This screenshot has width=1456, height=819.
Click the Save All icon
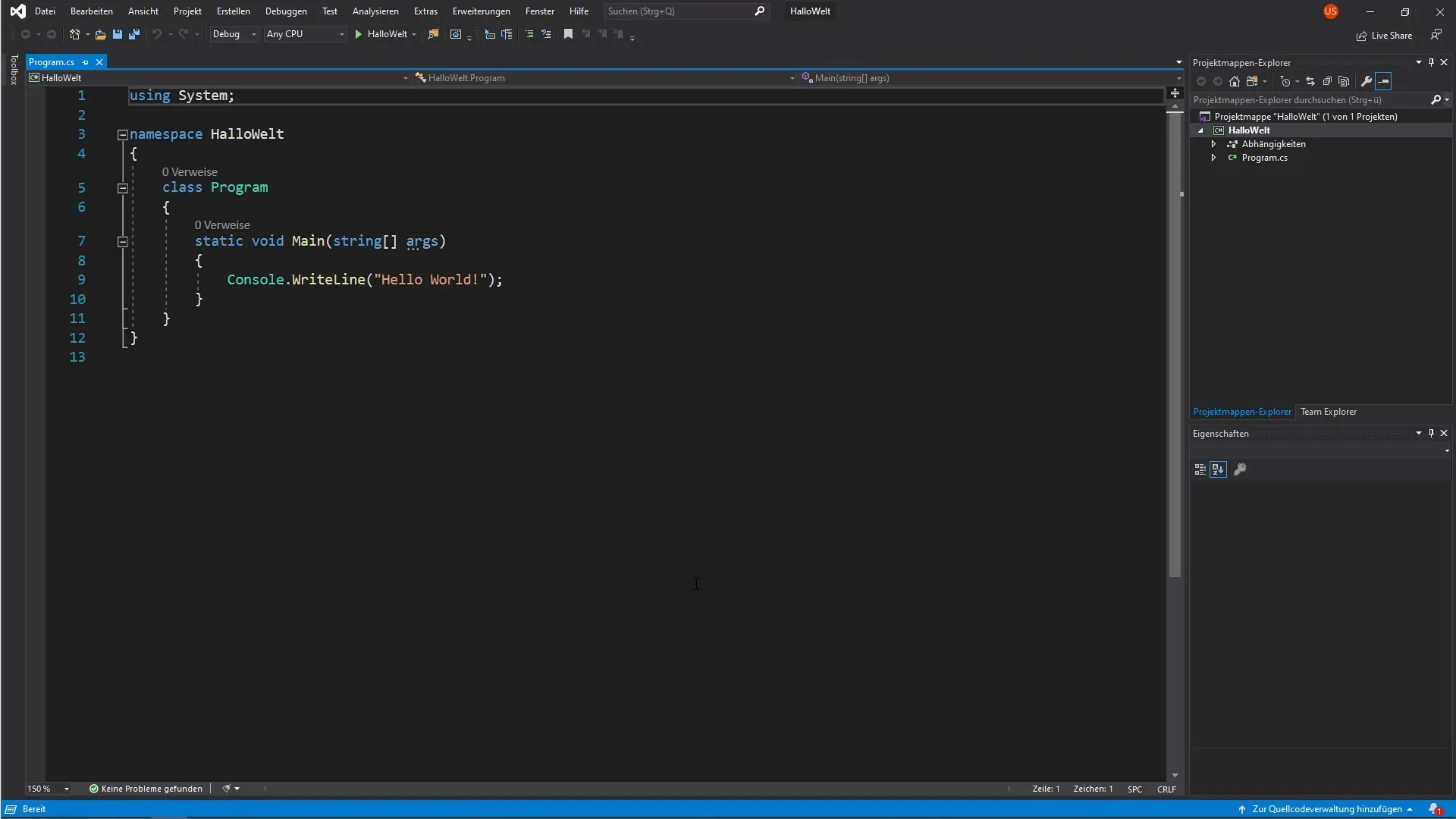coord(134,34)
